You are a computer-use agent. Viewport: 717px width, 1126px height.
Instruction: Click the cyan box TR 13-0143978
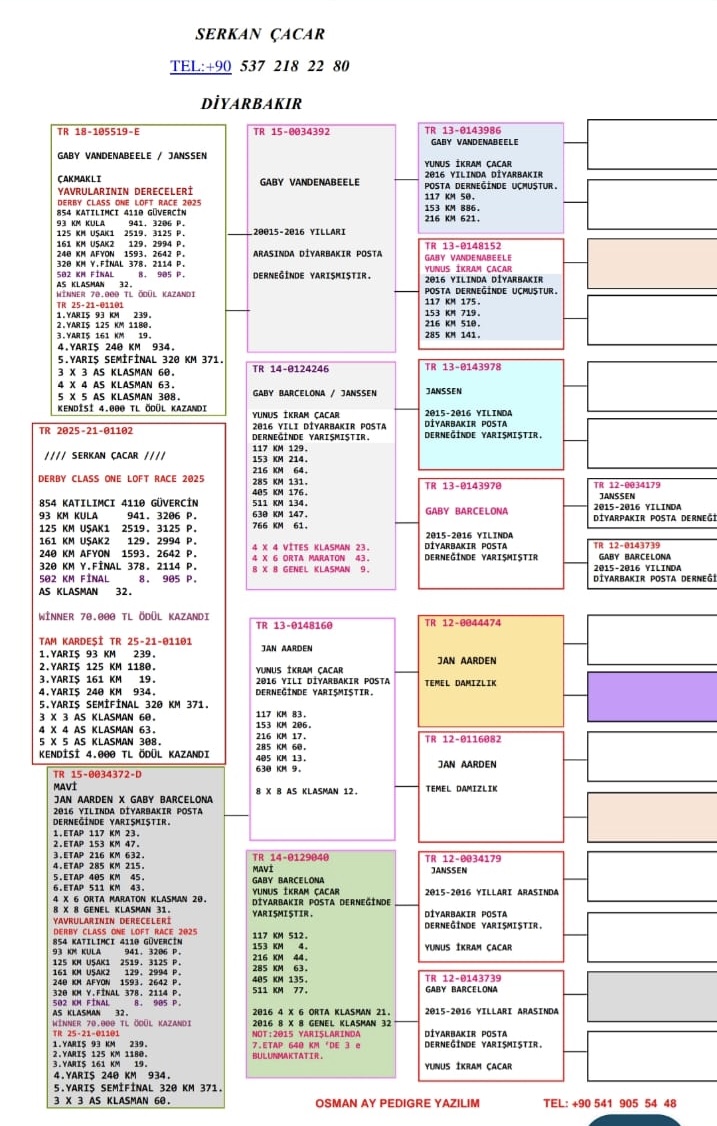(490, 414)
